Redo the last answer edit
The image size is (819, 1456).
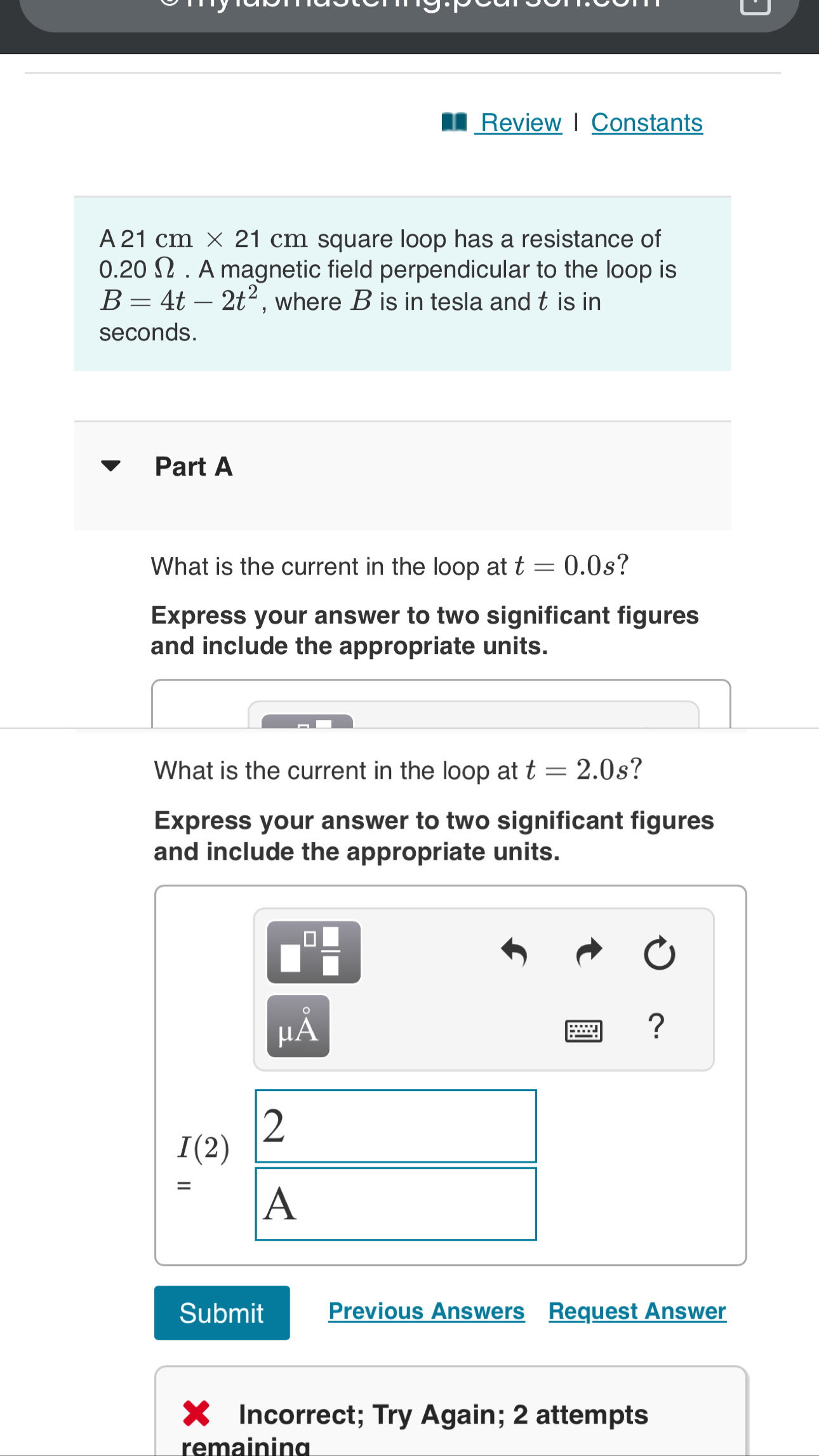tap(589, 952)
